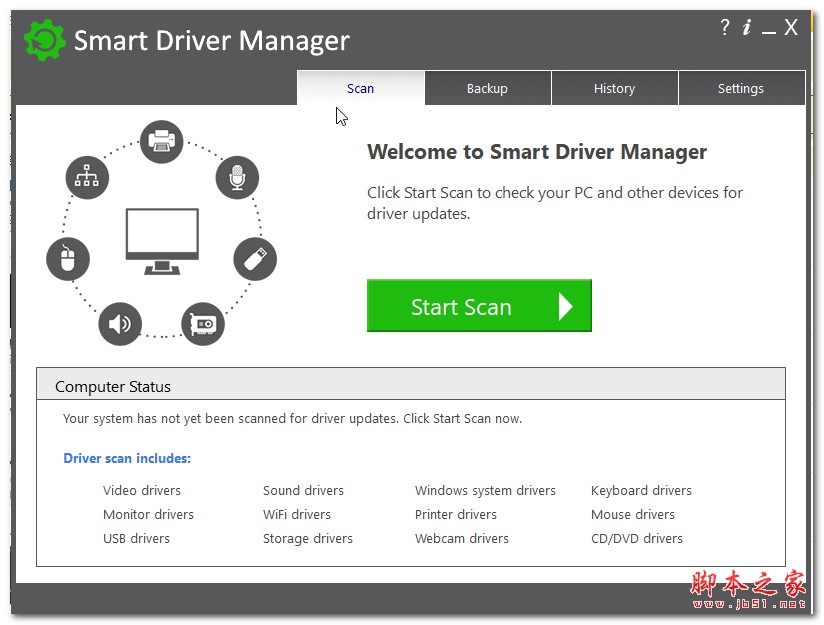Select the Scan tab
This screenshot has height=625, width=824.
point(360,89)
